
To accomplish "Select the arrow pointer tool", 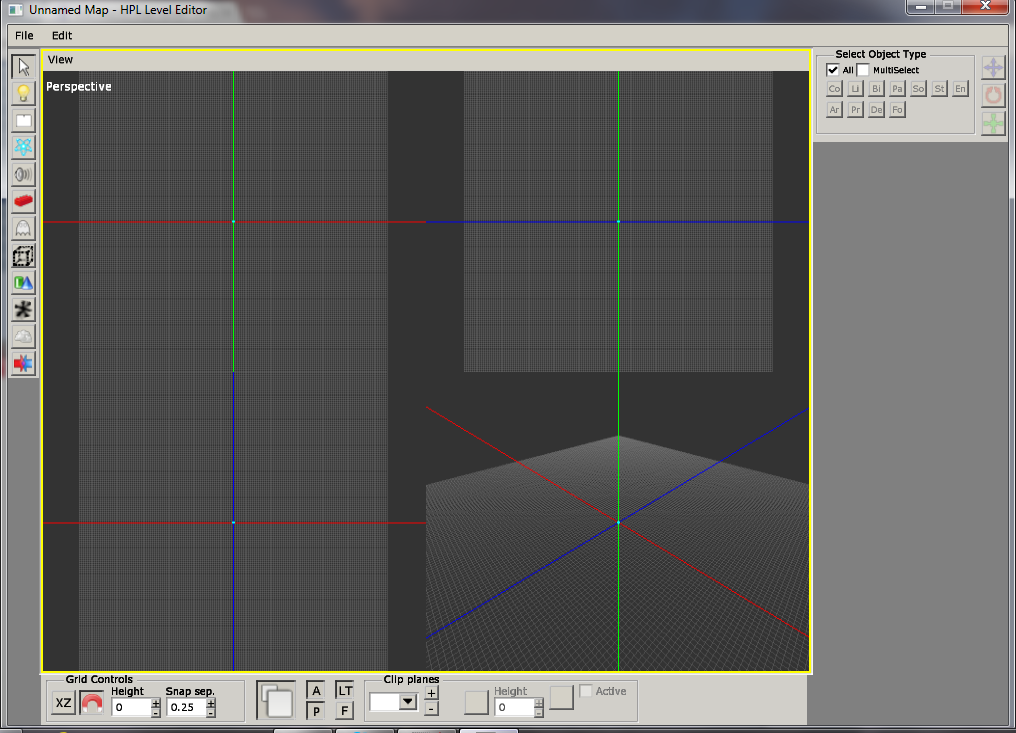I will (x=23, y=67).
